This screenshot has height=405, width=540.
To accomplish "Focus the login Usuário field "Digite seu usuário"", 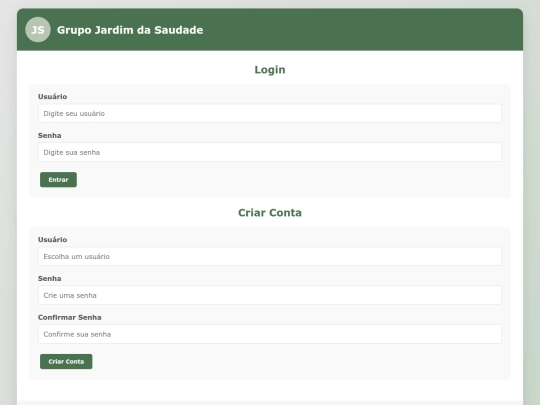I will 270,113.
